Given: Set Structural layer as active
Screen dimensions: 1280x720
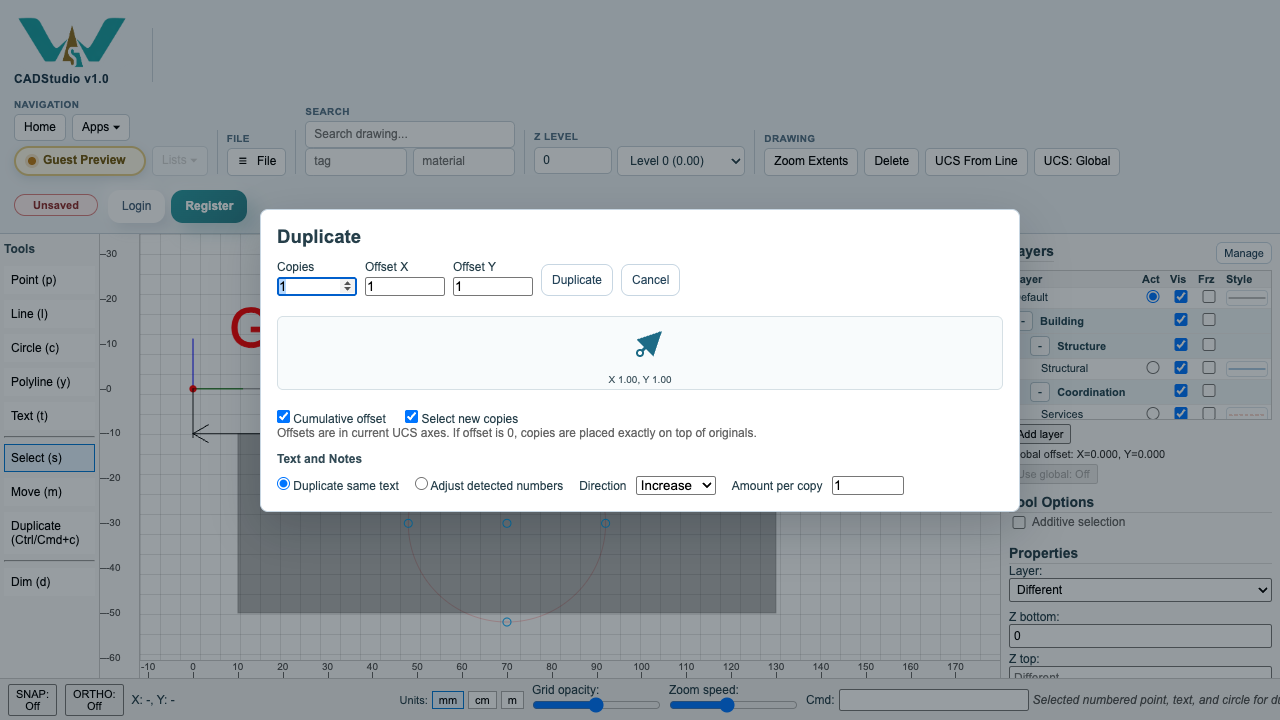Looking at the screenshot, I should tap(1153, 368).
